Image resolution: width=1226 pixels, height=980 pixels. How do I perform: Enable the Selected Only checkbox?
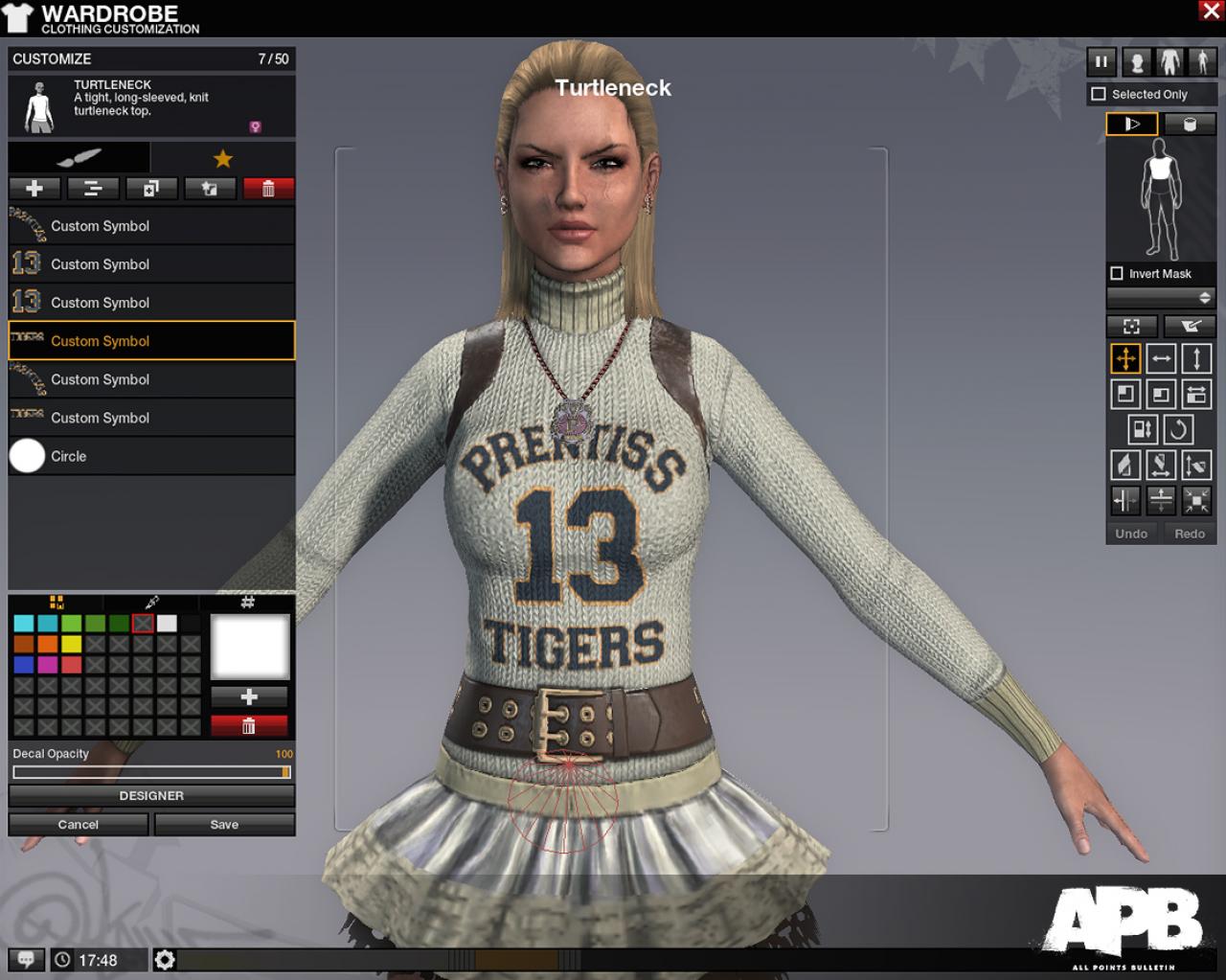1099,94
